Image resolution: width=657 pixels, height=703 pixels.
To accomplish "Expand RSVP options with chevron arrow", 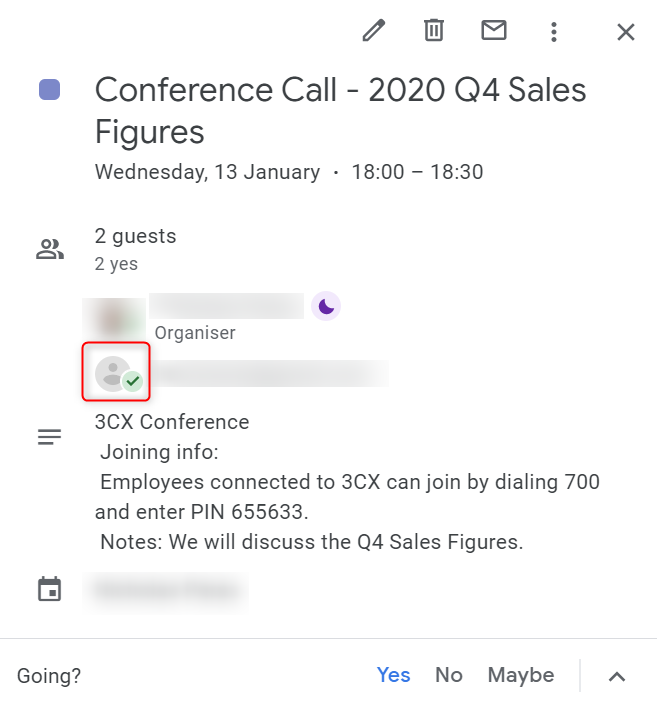I will pyautogui.click(x=617, y=676).
